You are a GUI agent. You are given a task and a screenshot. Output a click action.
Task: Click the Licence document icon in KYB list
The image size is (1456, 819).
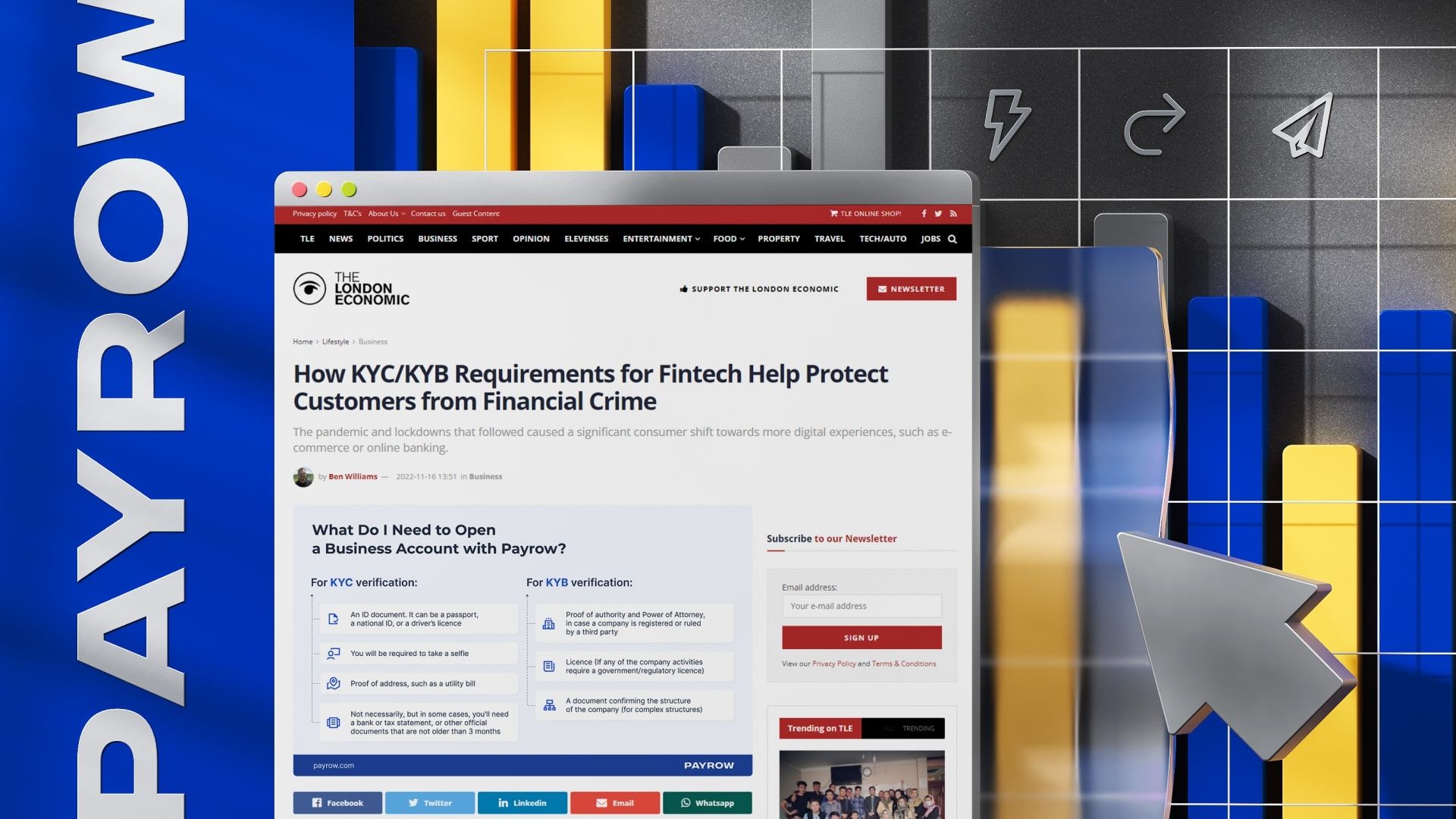coord(549,667)
